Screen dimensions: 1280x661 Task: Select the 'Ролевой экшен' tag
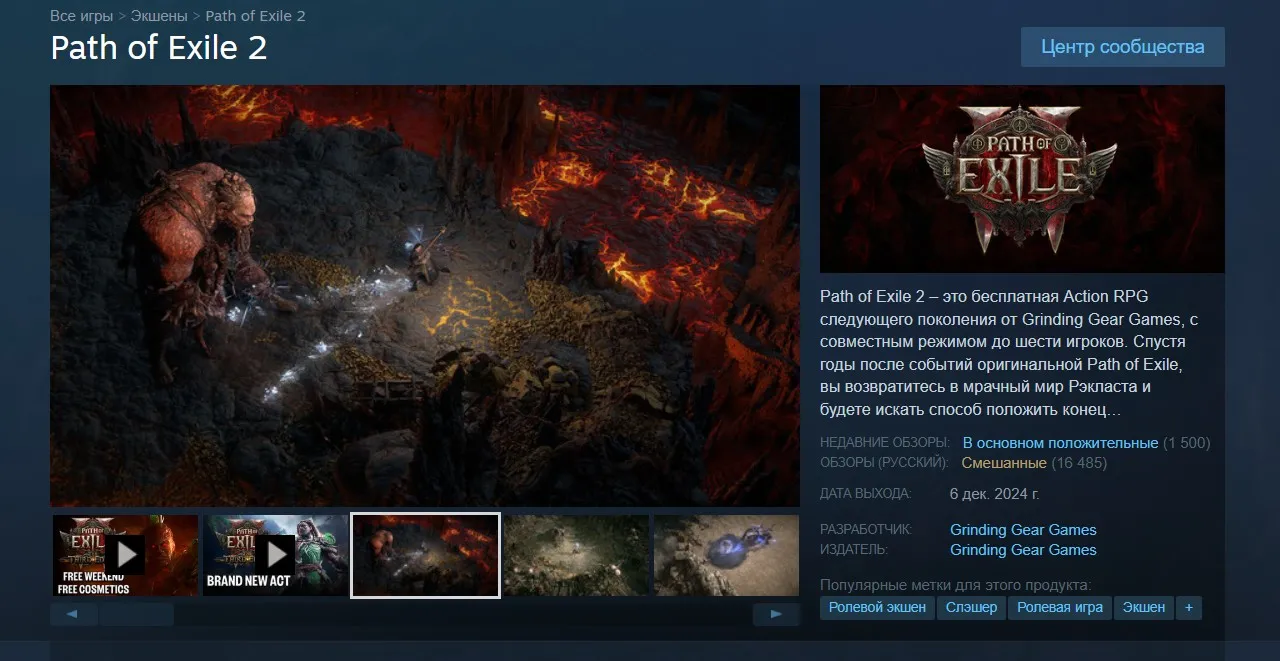[x=877, y=607]
